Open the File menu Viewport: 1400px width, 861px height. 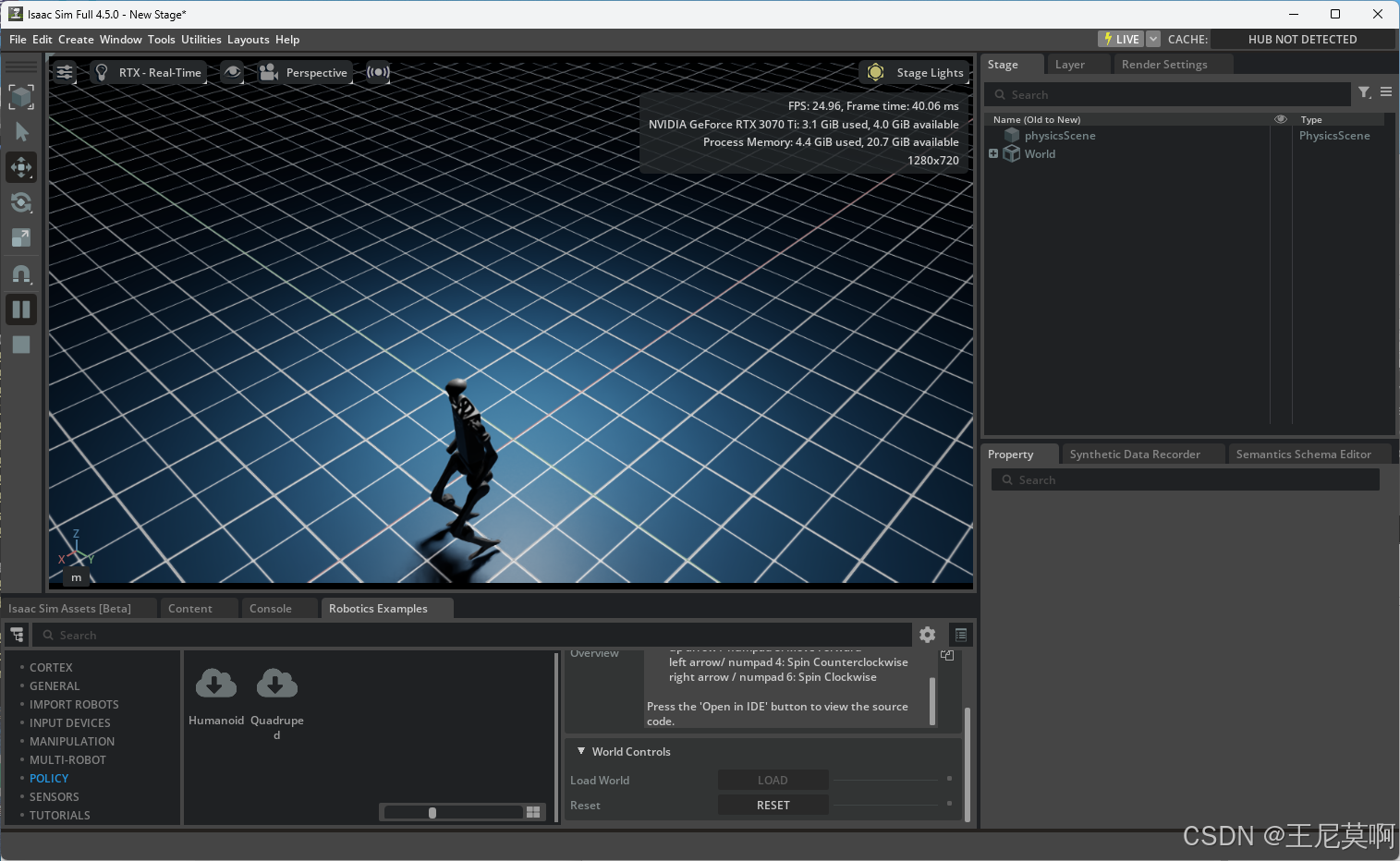pos(18,40)
